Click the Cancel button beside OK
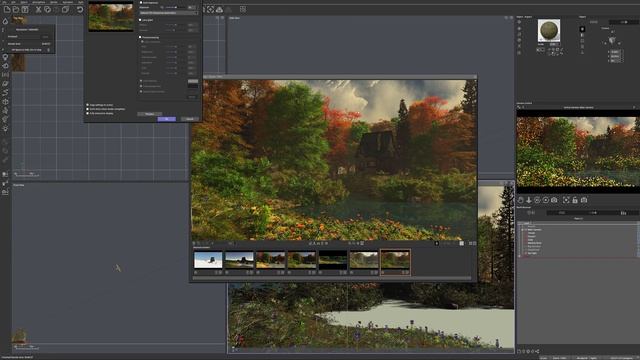640x360 pixels. coord(190,119)
